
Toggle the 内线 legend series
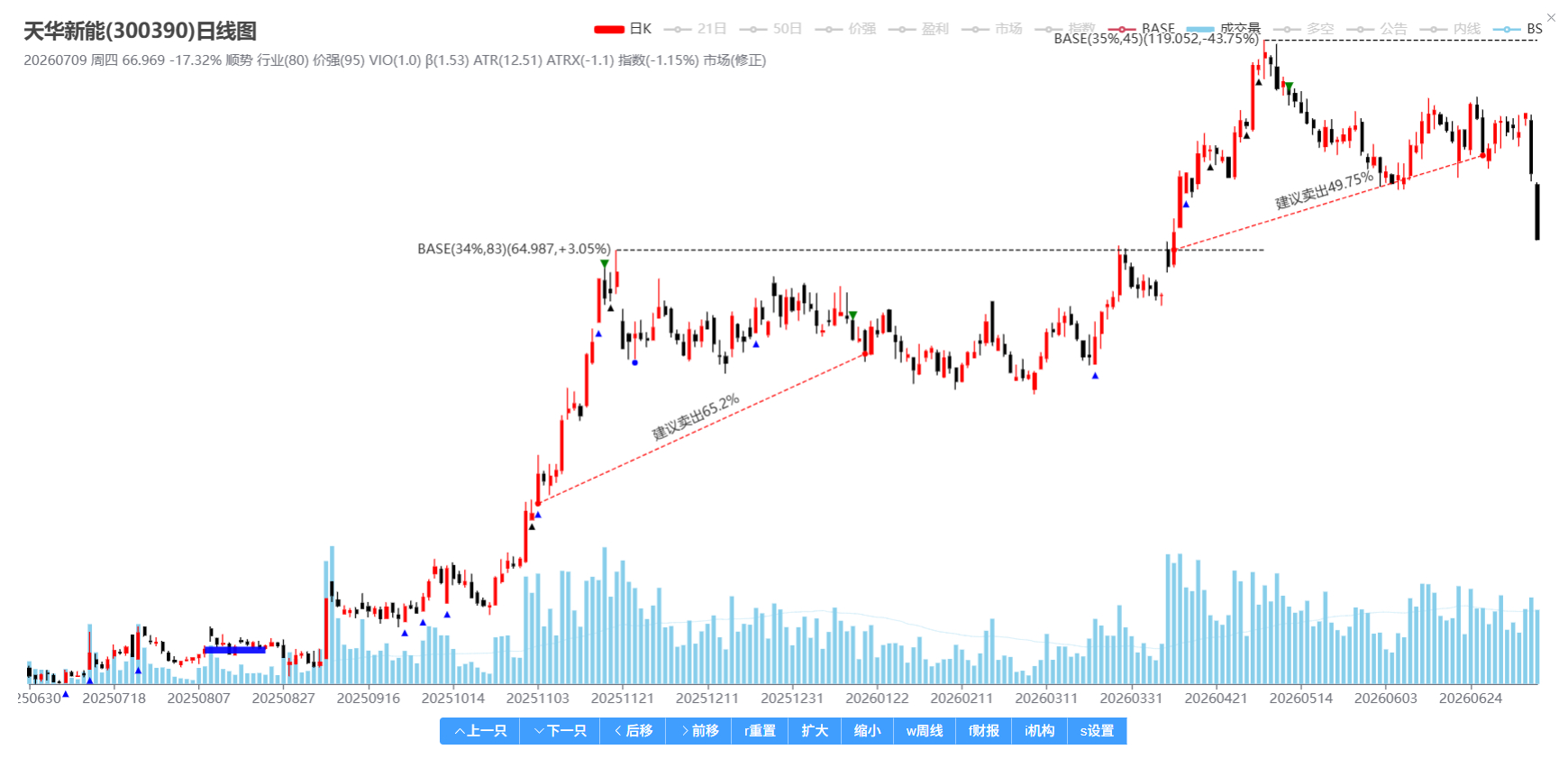tap(1450, 29)
